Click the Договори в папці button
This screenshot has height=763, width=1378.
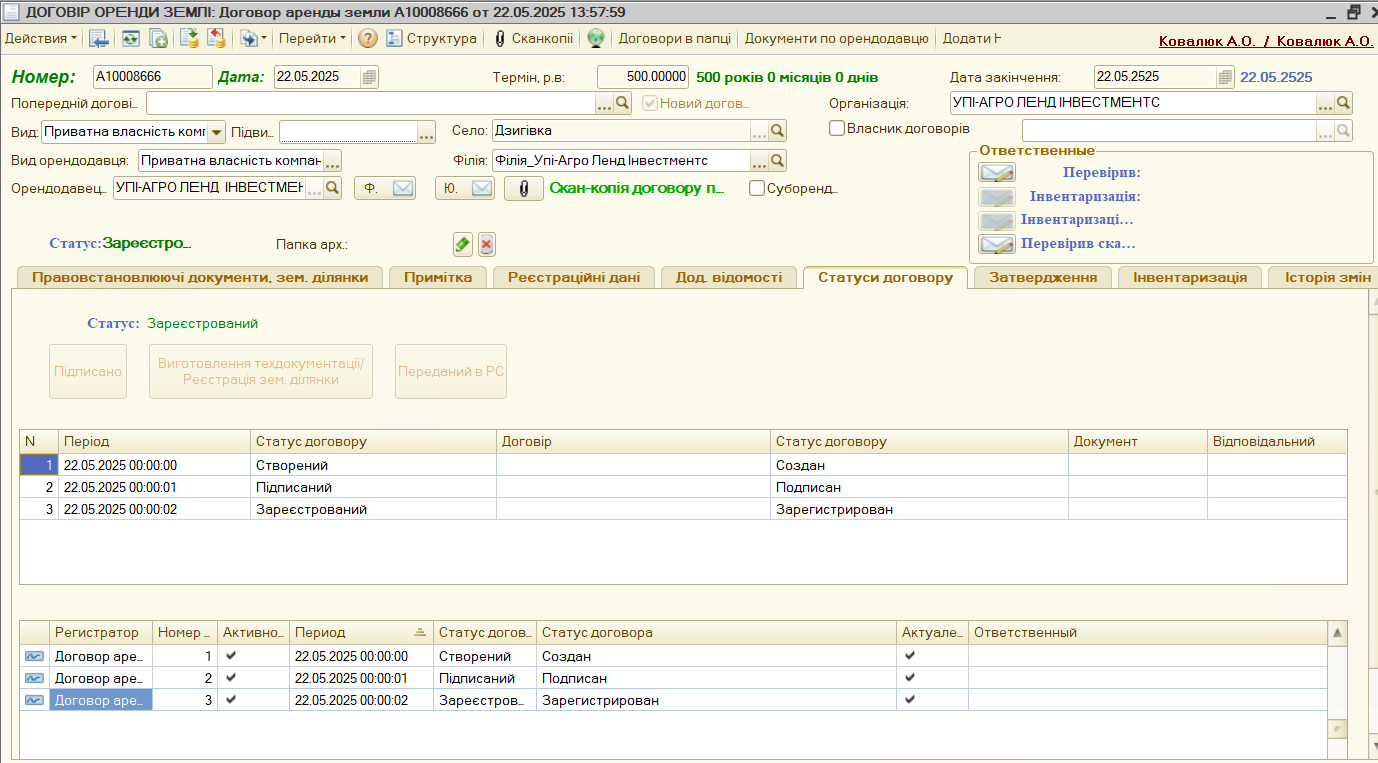(x=675, y=39)
